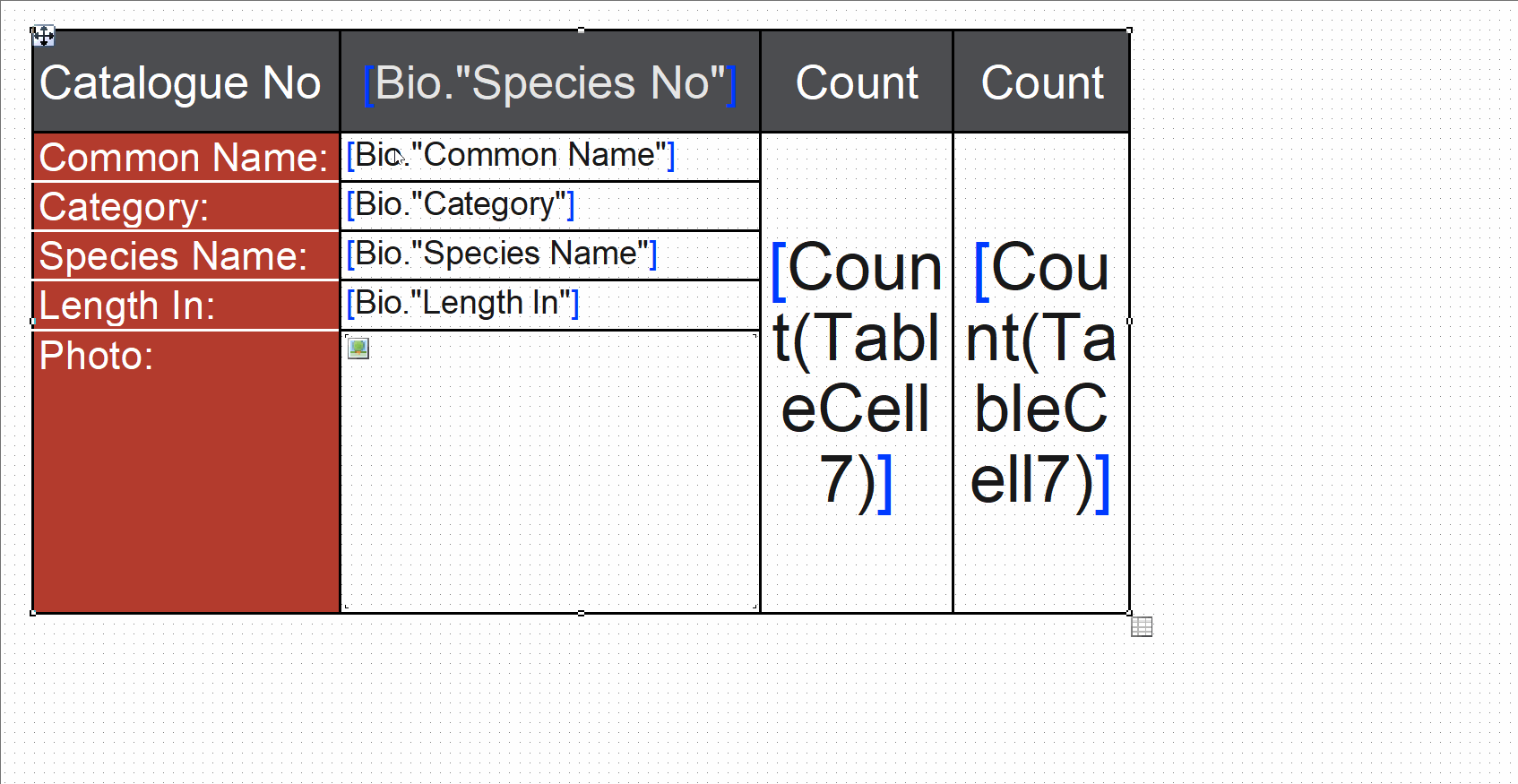
Task: Click the table move handle icon
Action: coord(43,36)
